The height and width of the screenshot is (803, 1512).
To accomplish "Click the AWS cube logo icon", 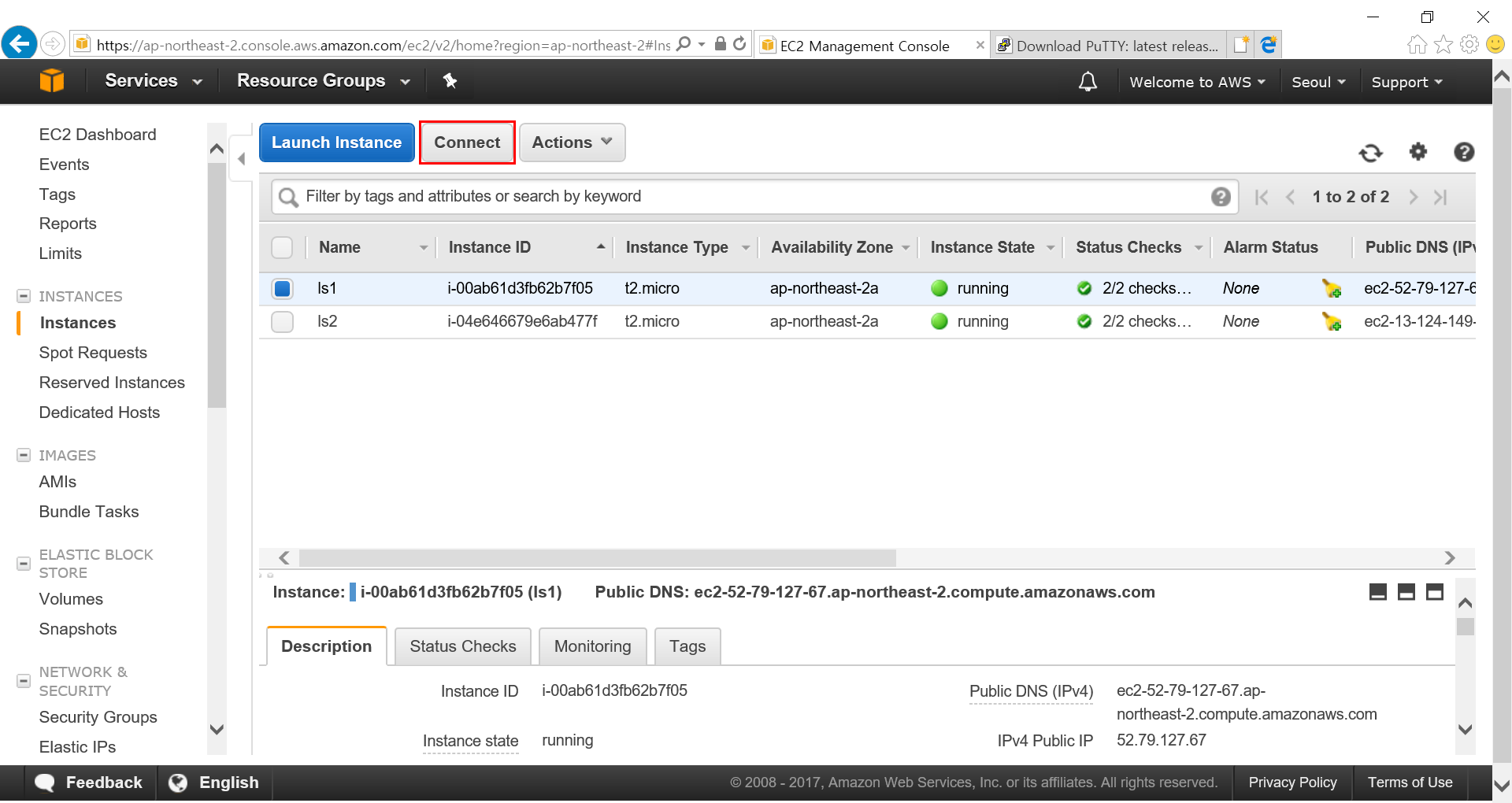I will click(x=52, y=80).
